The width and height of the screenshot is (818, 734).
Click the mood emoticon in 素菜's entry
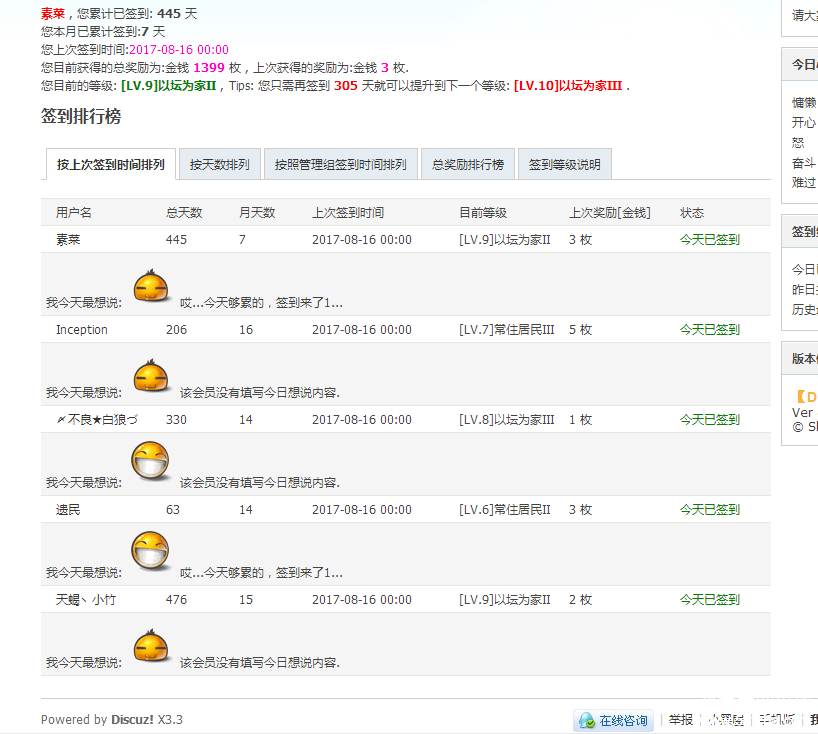[151, 287]
